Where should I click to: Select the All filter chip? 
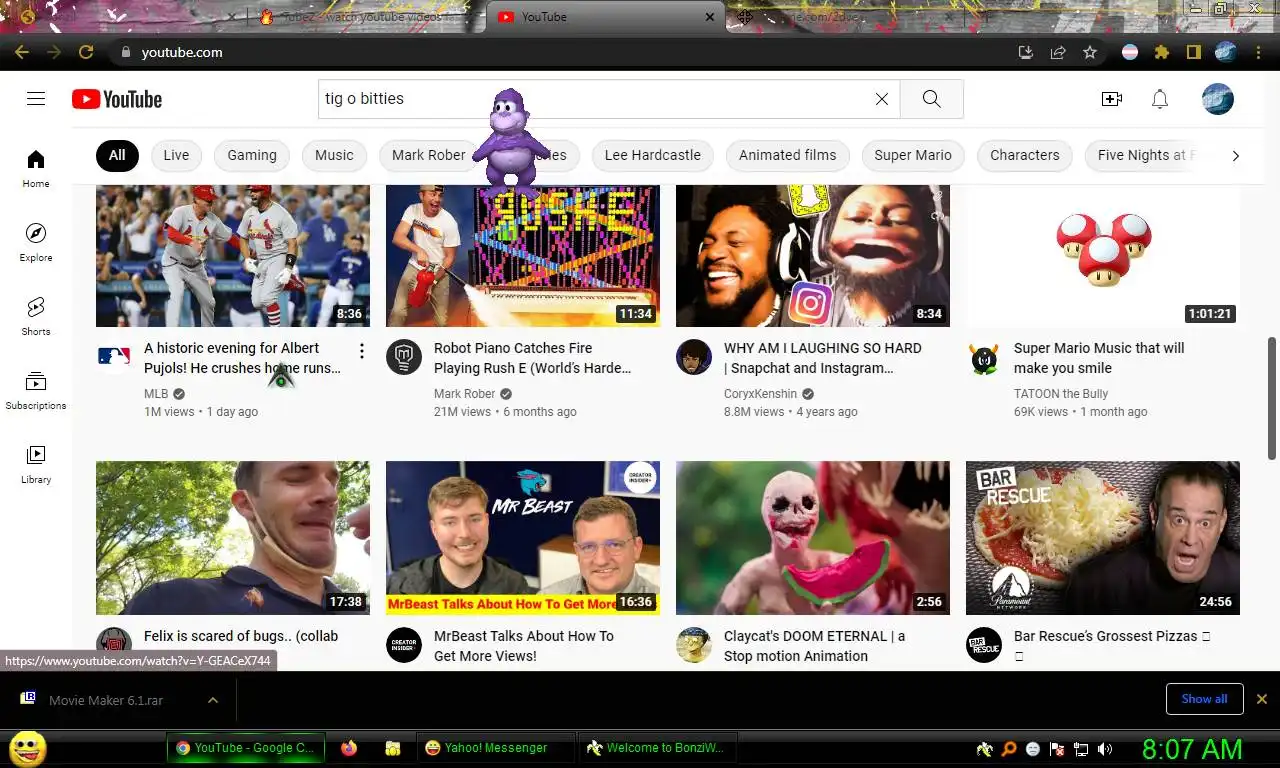coord(117,155)
